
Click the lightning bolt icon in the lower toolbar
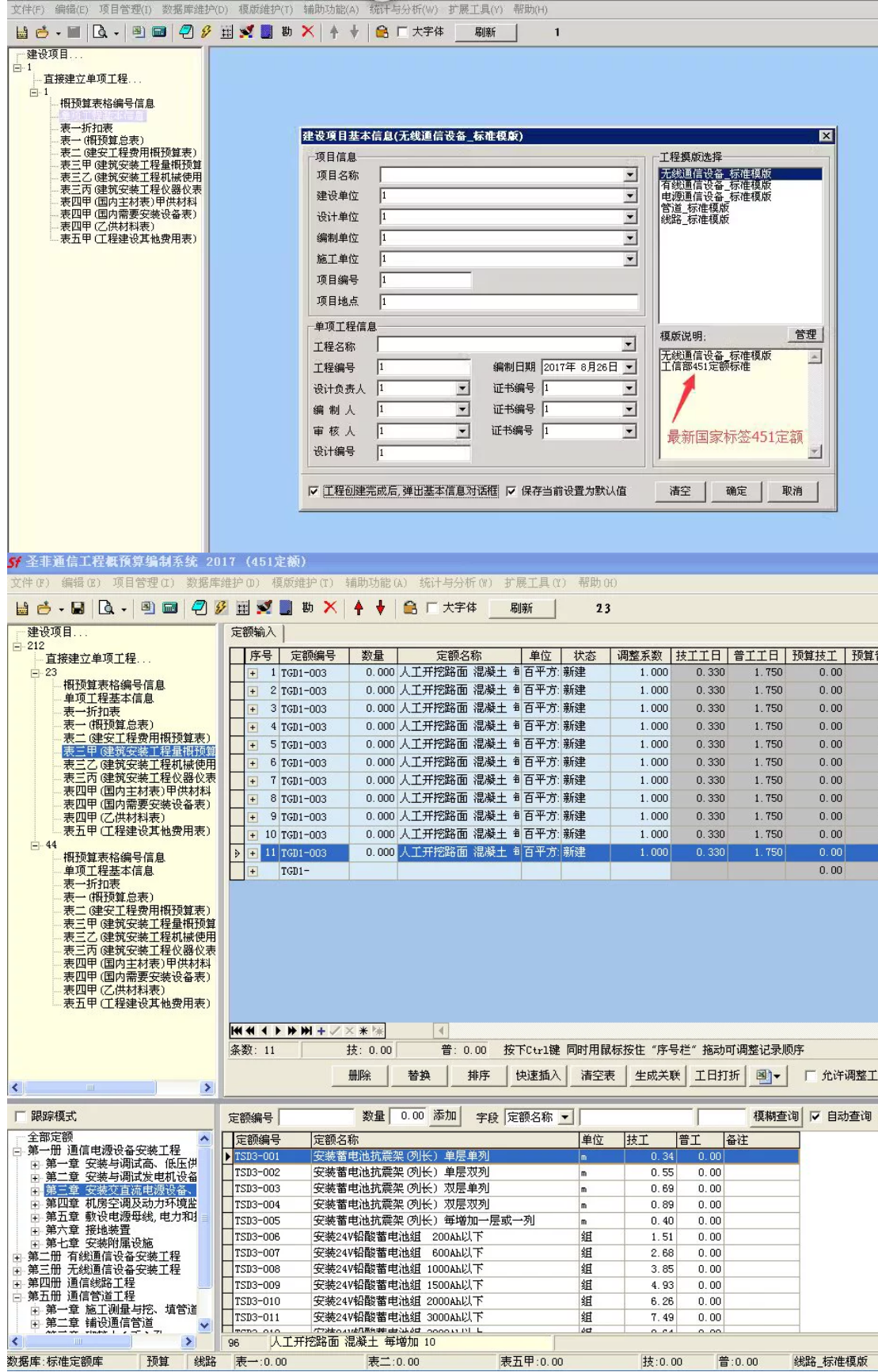221,608
